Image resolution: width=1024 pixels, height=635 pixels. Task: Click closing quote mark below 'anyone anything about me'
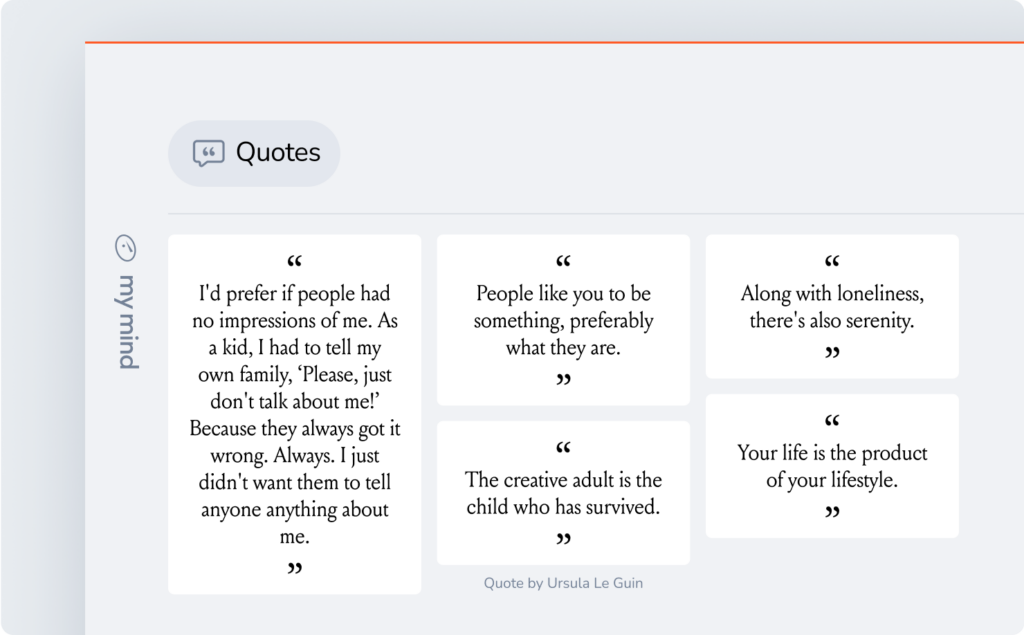click(294, 569)
